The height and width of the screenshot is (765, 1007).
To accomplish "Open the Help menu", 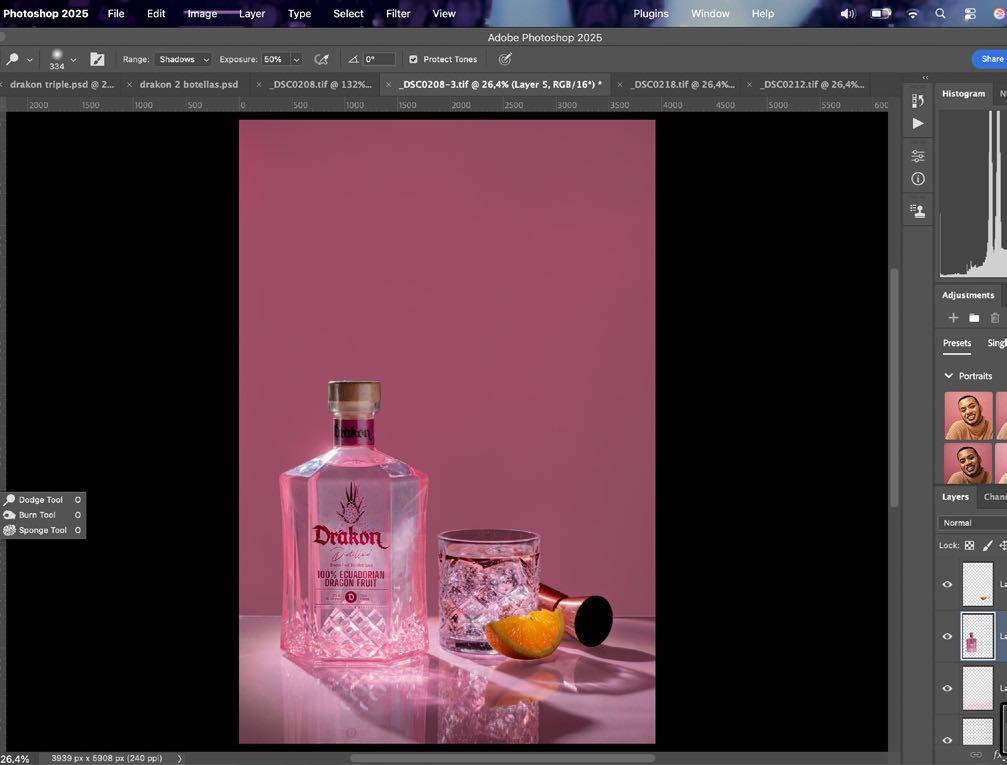I will pyautogui.click(x=763, y=13).
